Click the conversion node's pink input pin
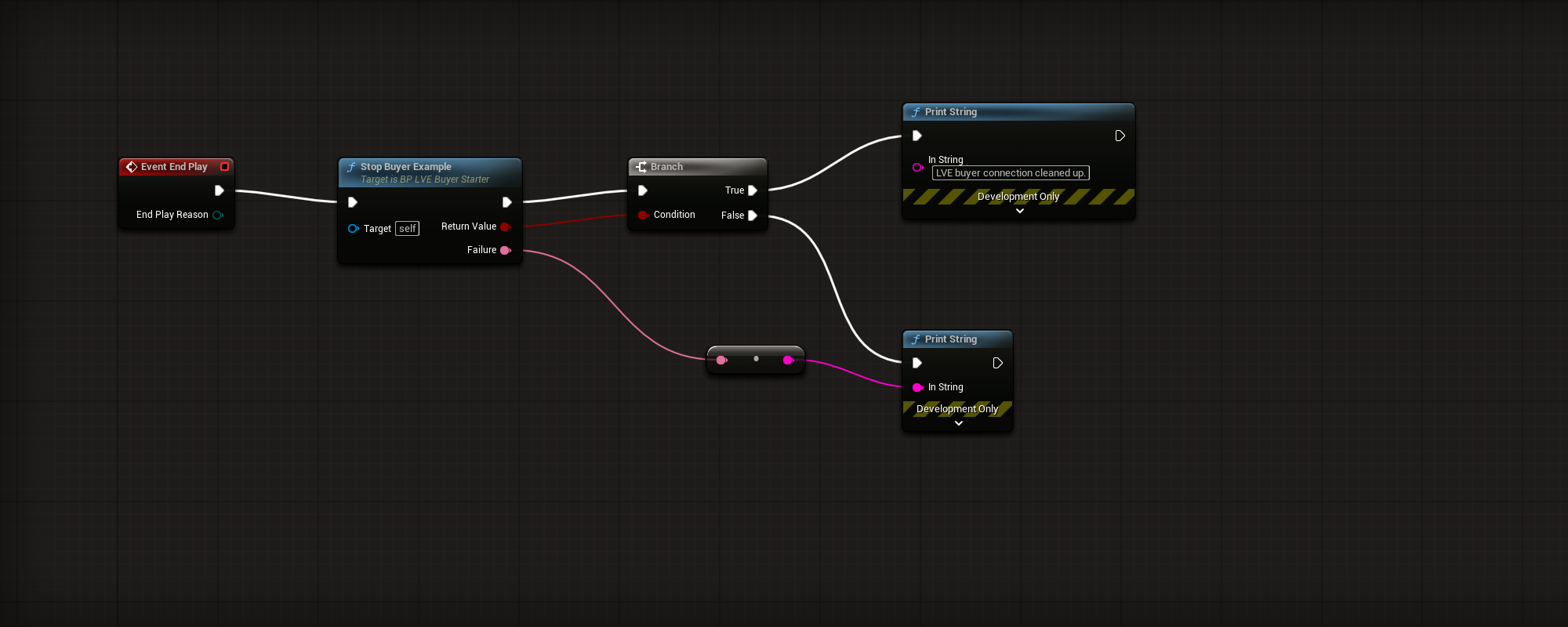The width and height of the screenshot is (1568, 627). (721, 360)
